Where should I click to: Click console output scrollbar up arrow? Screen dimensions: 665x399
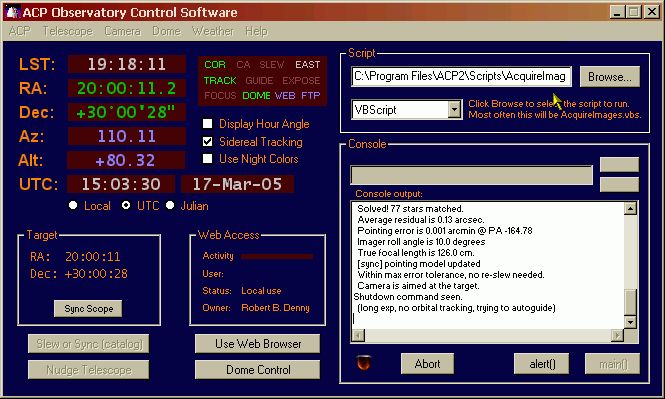pyautogui.click(x=630, y=209)
